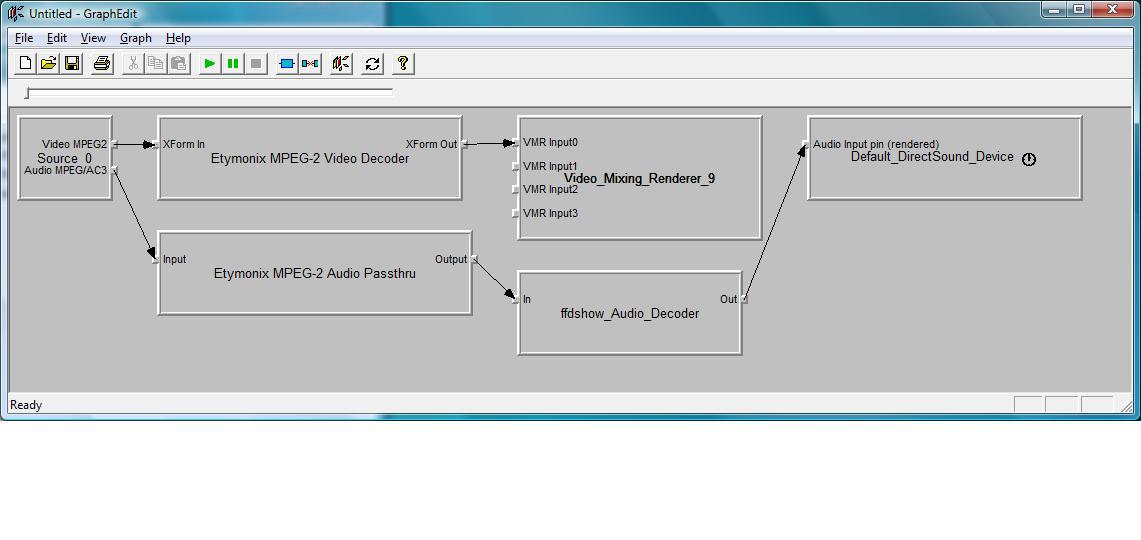
Task: Print the filter graph
Action: click(102, 64)
